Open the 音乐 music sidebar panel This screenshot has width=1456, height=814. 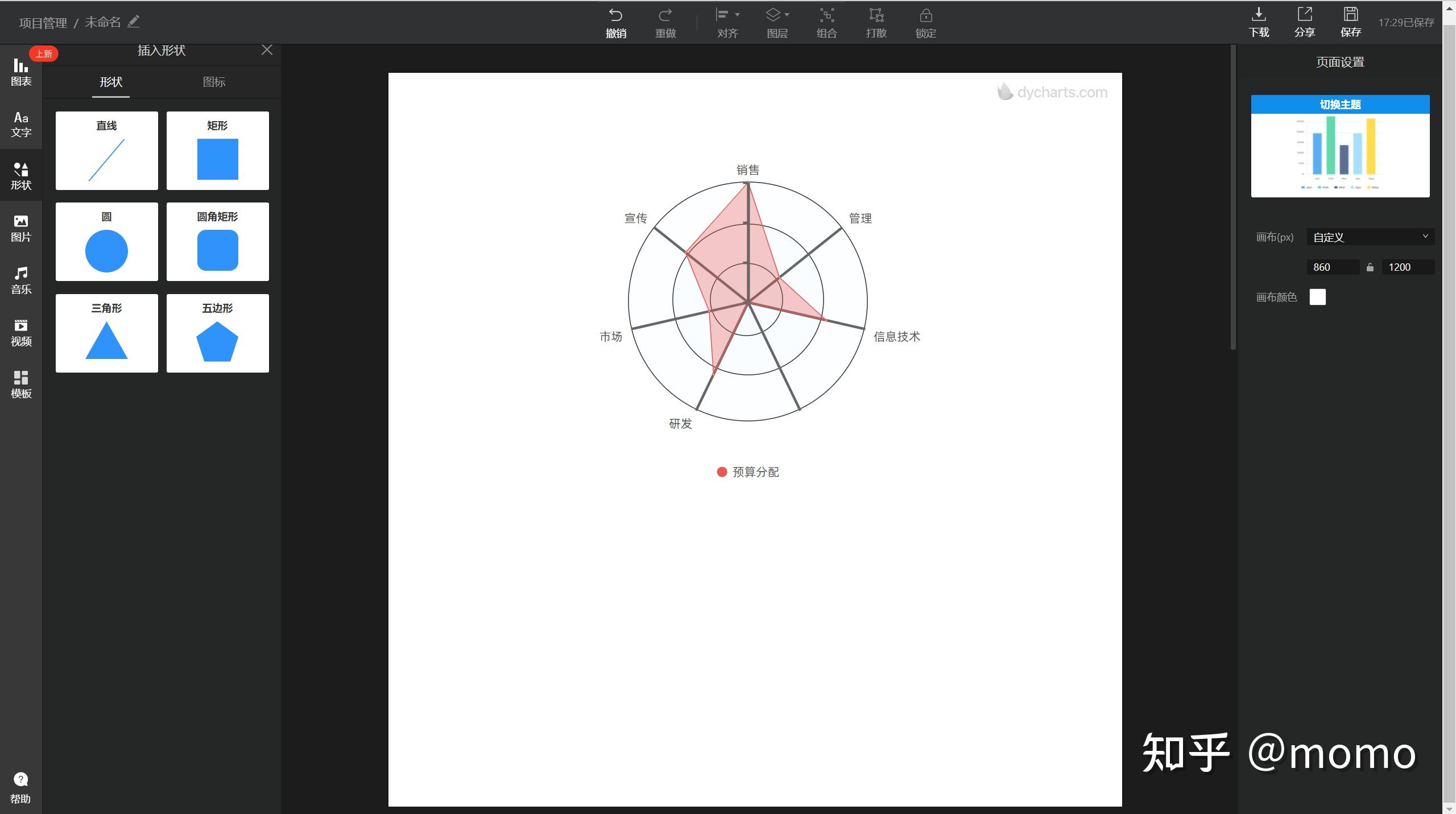[21, 280]
